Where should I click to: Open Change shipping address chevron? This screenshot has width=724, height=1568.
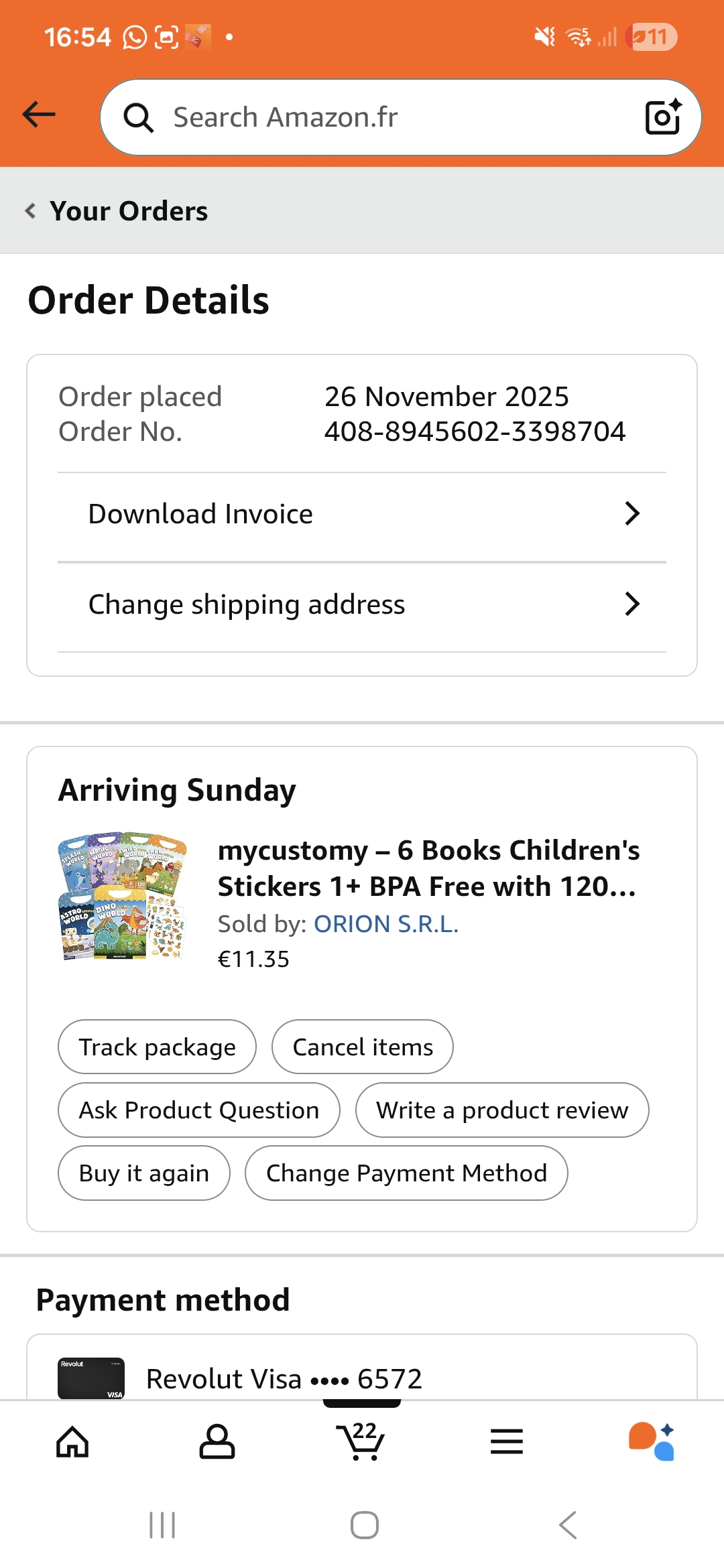631,604
